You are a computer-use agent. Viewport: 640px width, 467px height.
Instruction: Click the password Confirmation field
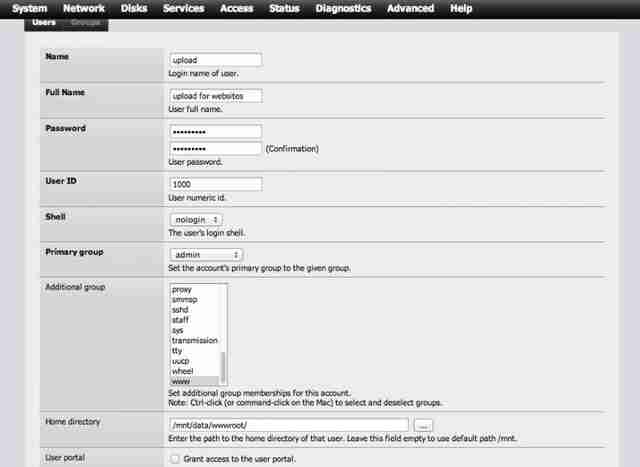click(215, 149)
